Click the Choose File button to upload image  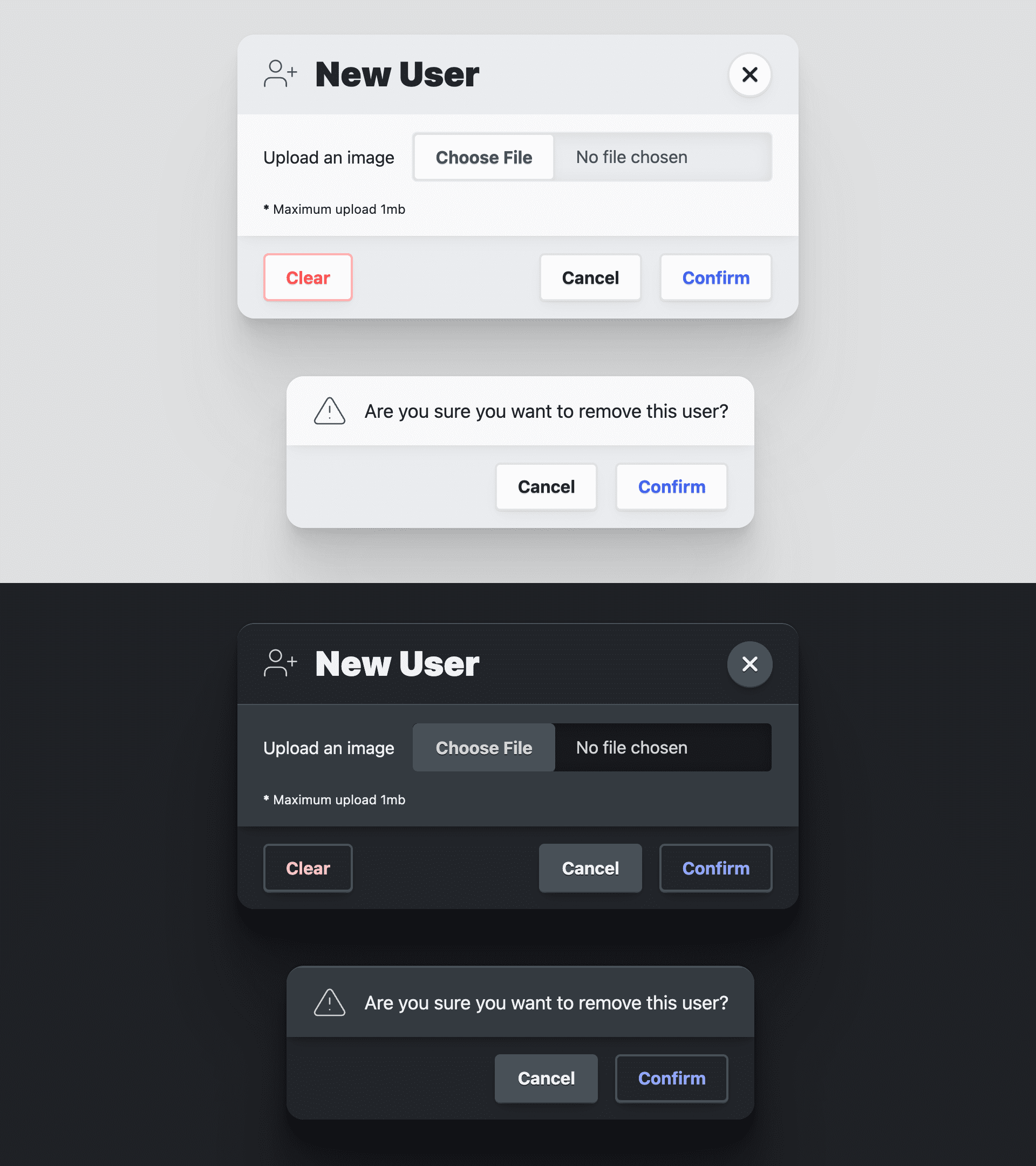coord(483,157)
